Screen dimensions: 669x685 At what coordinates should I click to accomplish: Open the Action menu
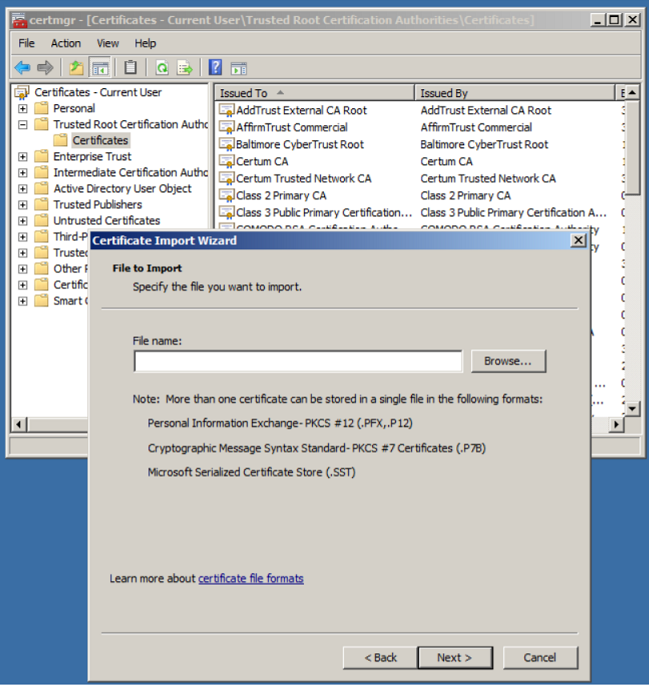66,43
